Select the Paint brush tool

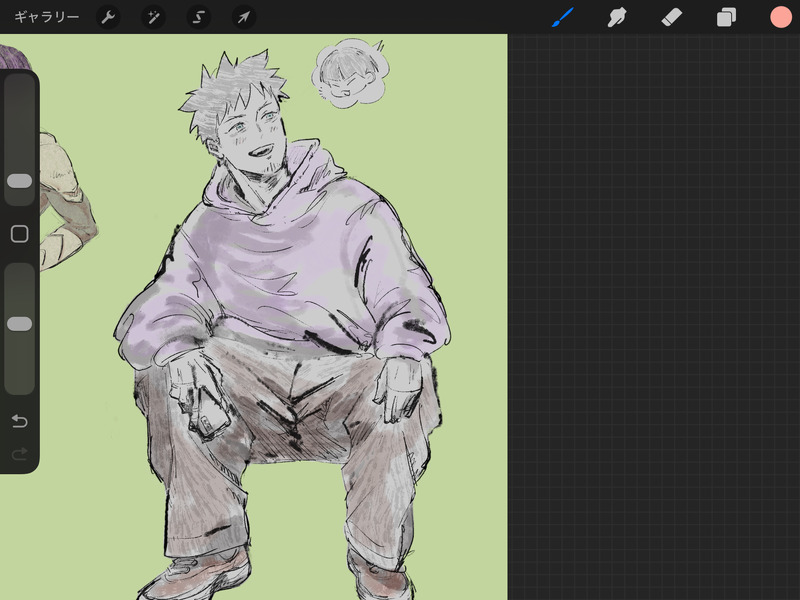(563, 17)
